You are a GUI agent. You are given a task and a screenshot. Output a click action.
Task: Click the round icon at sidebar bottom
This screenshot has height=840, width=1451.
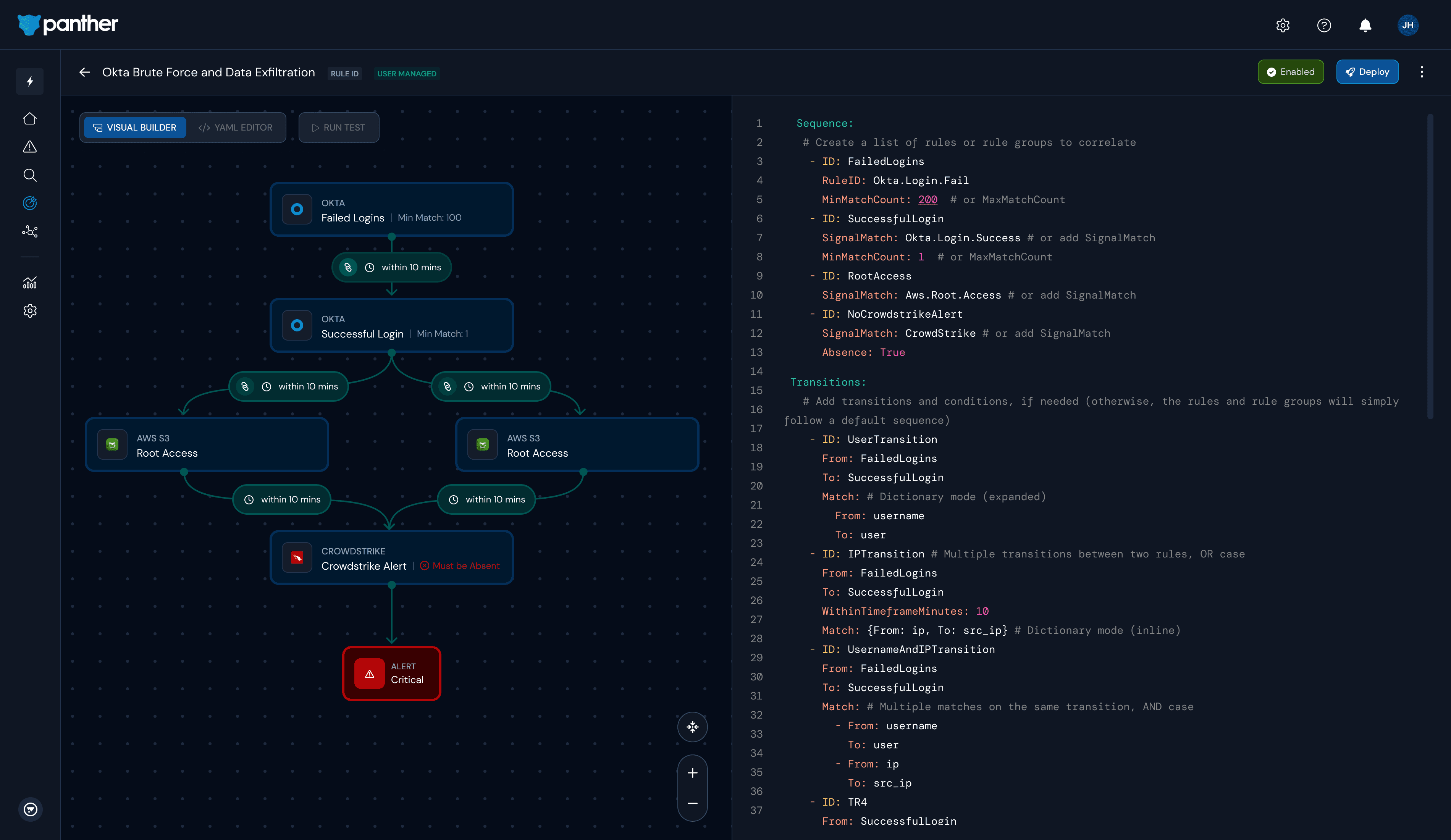click(31, 809)
